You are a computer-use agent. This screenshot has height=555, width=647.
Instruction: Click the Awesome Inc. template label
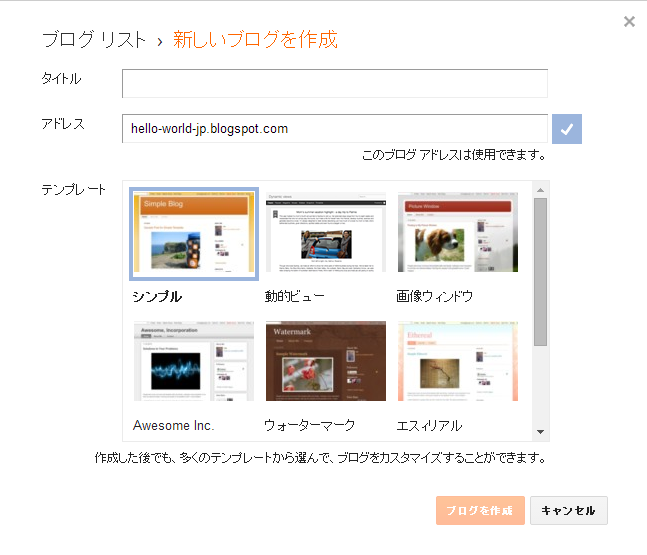point(173,425)
